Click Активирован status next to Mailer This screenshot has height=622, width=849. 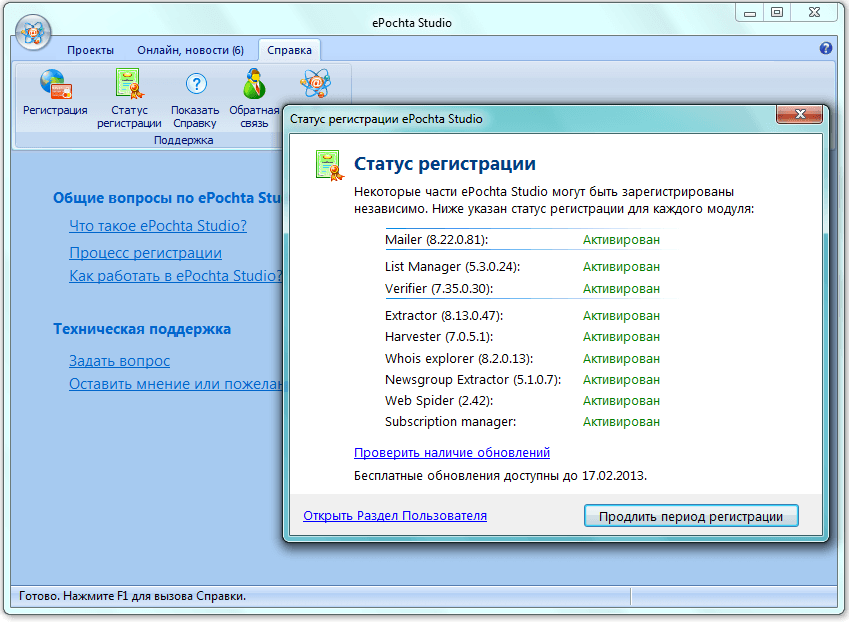(621, 240)
